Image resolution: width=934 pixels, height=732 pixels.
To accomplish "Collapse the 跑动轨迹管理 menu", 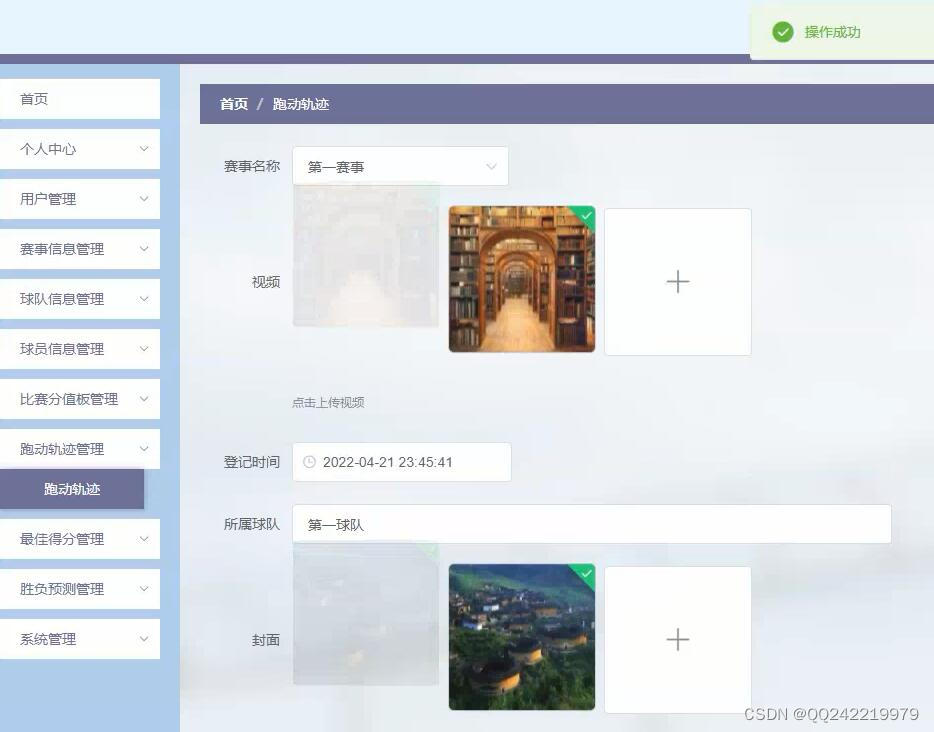I will (x=80, y=449).
